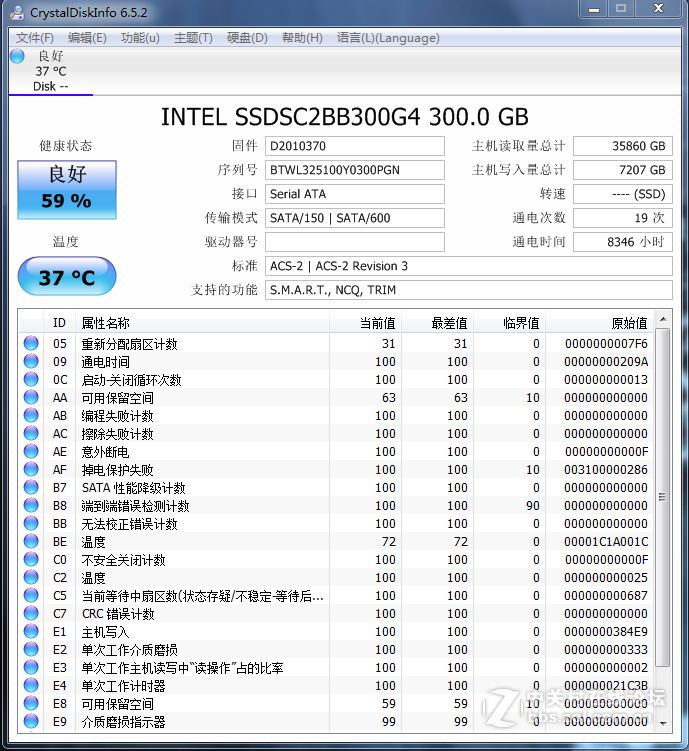
Task: Click status orb for E2 单次工作介质磨损
Action: [31, 649]
